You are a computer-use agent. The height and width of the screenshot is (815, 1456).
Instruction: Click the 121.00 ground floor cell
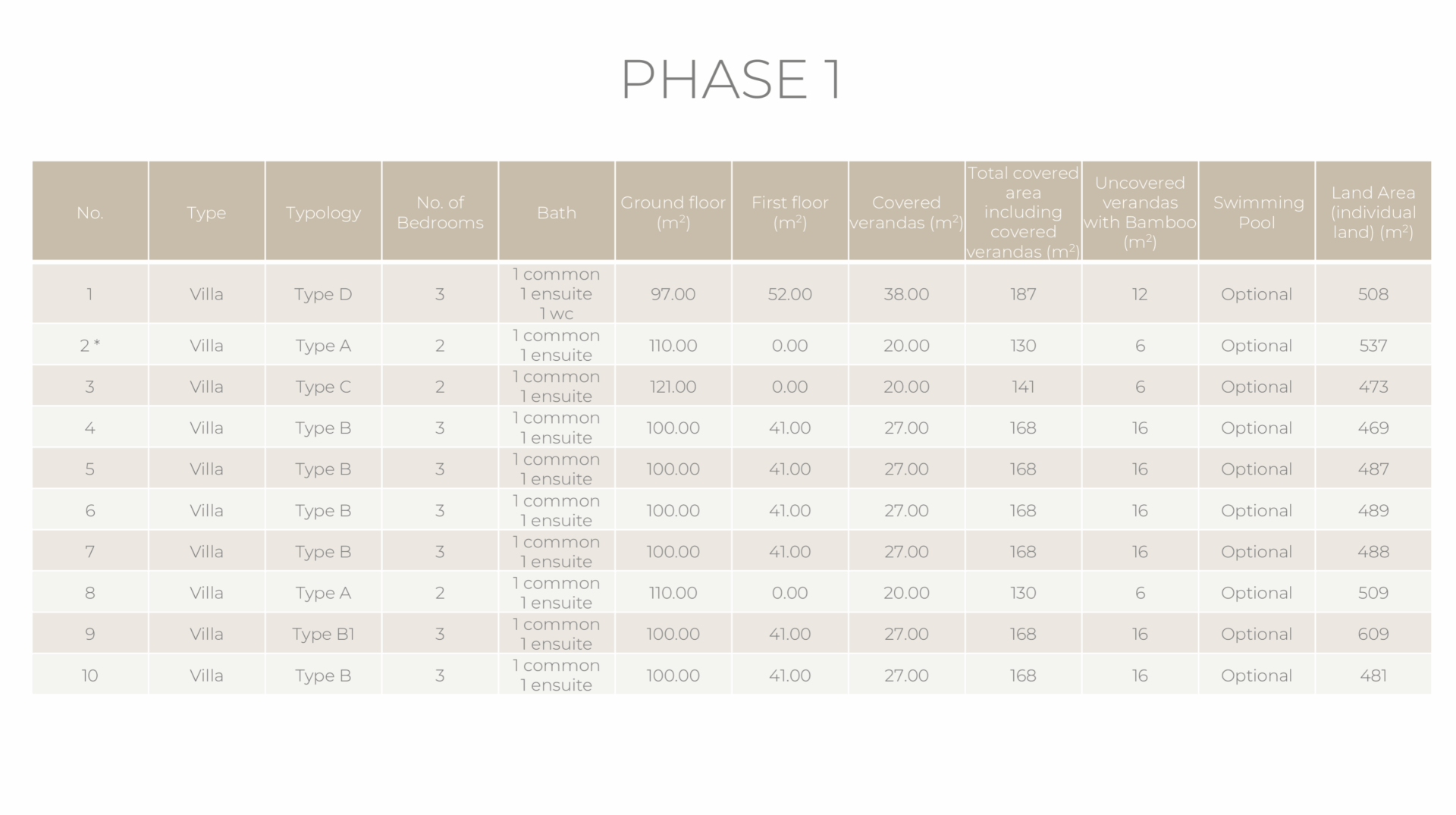(x=673, y=387)
